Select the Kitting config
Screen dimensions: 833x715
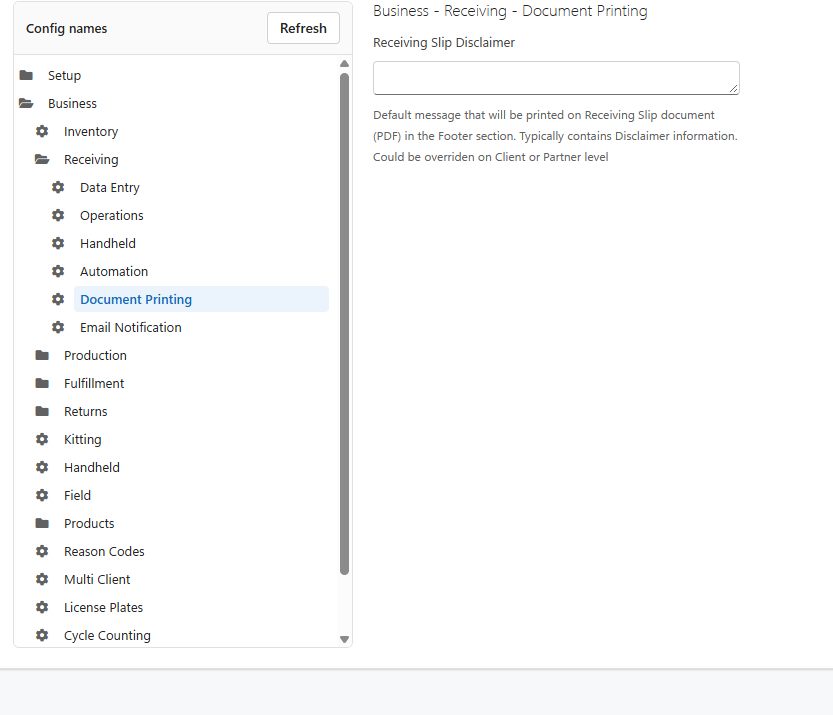[x=82, y=440]
